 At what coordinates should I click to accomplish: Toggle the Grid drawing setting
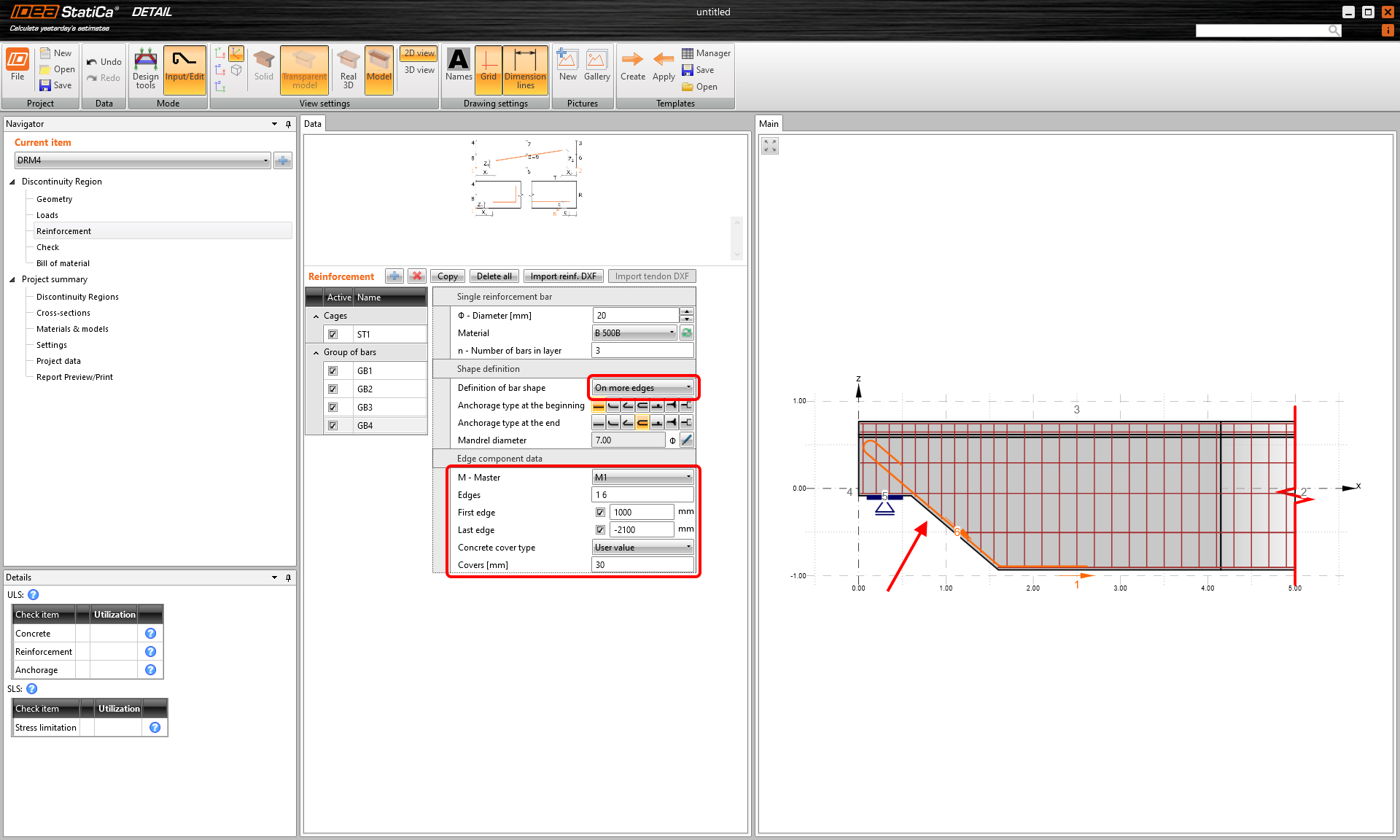(488, 69)
